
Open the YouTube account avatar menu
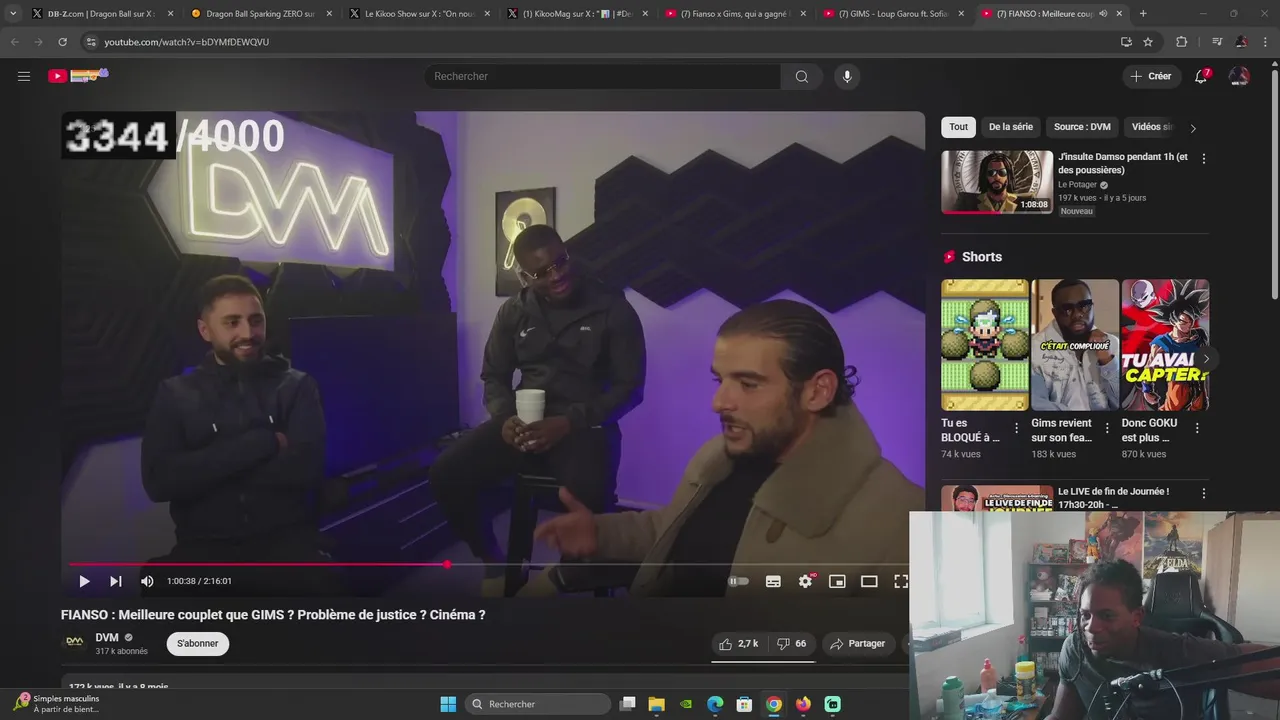(1239, 76)
